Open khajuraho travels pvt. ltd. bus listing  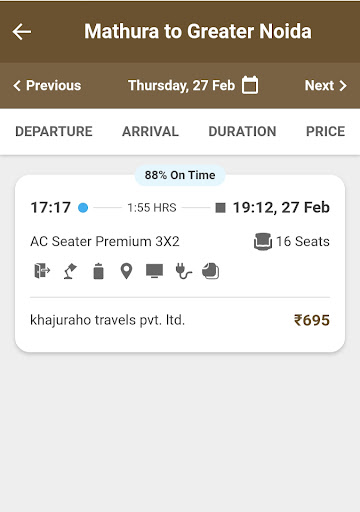coord(107,320)
